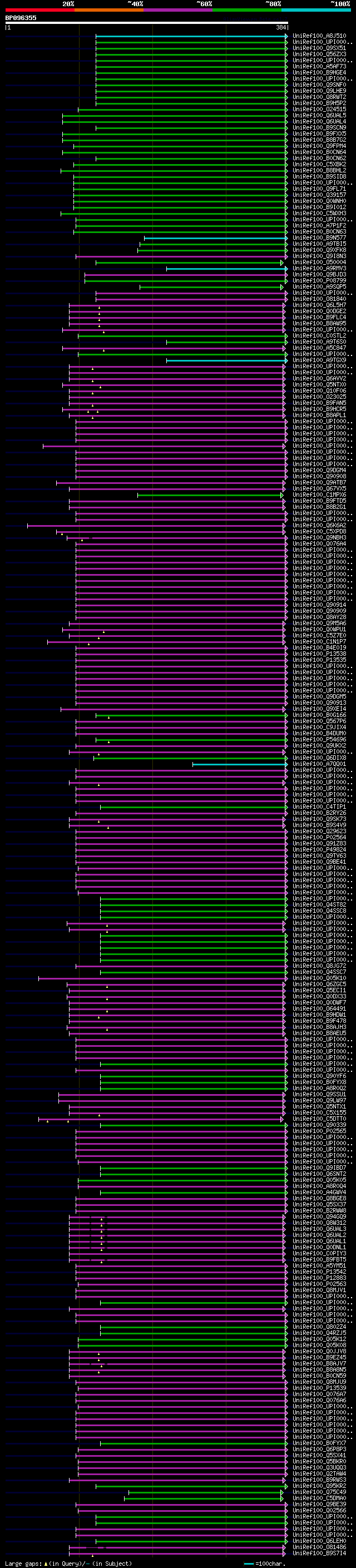Select hit label UniRef100_Q56ZX3
The height and width of the screenshot is (1568, 356).
(x=319, y=54)
